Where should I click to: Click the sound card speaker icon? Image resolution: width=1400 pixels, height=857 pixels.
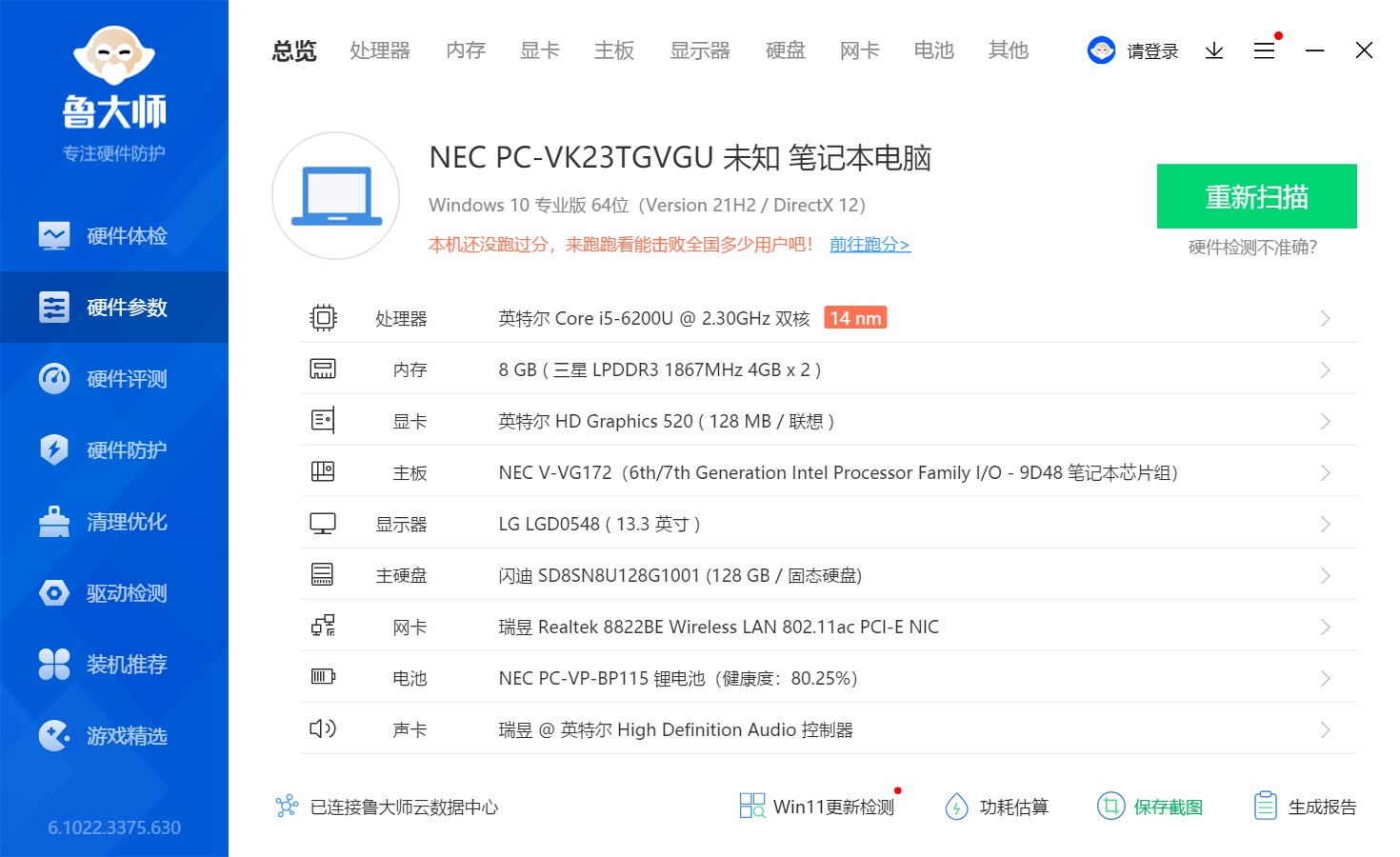[323, 728]
